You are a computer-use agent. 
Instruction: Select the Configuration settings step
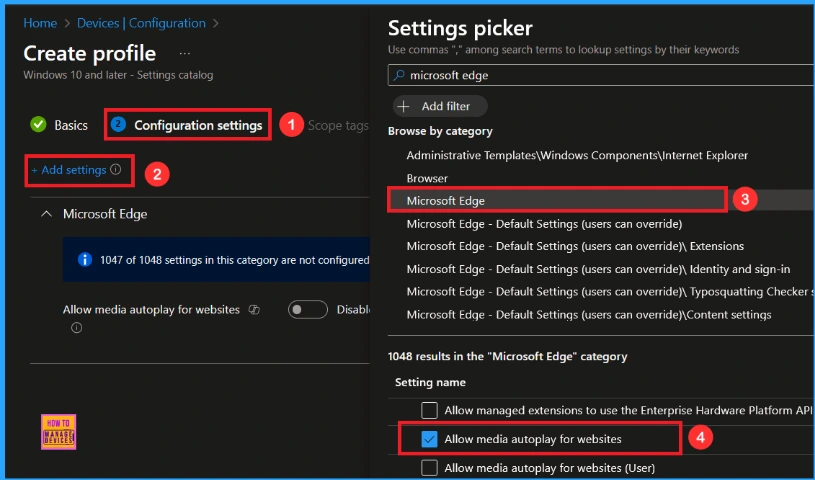198,125
